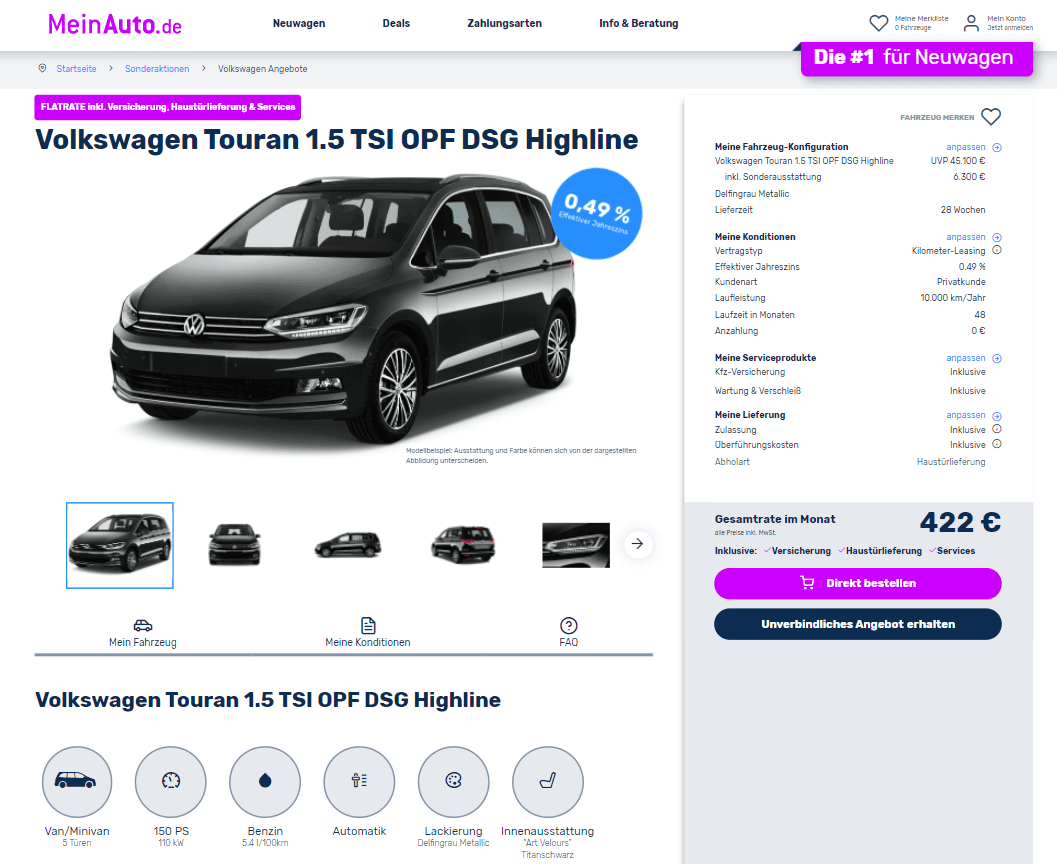Click the Innenausstattung seat icon
The width and height of the screenshot is (1057, 864).
point(548,781)
